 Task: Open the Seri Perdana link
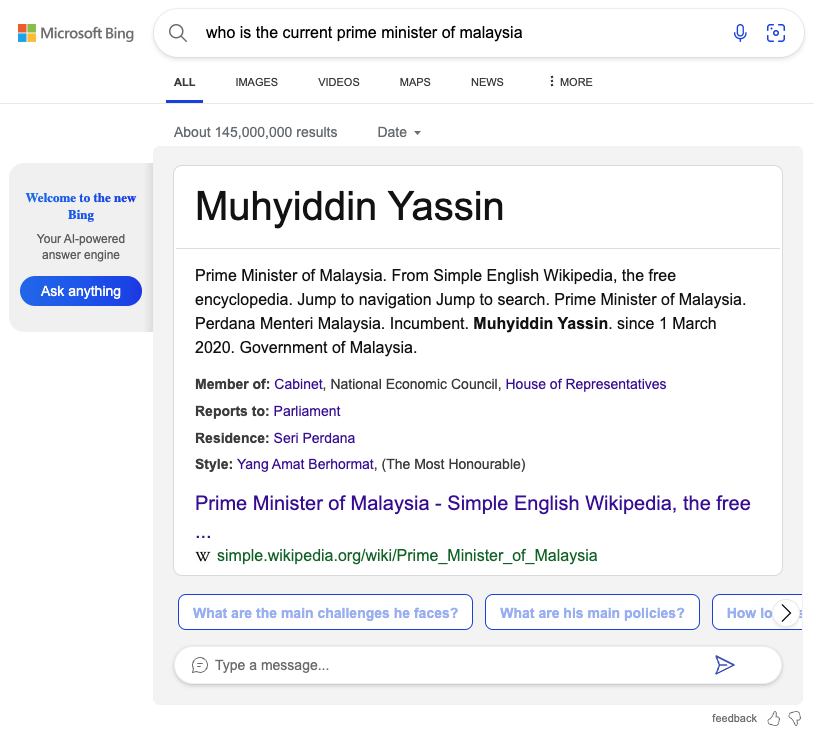click(314, 438)
